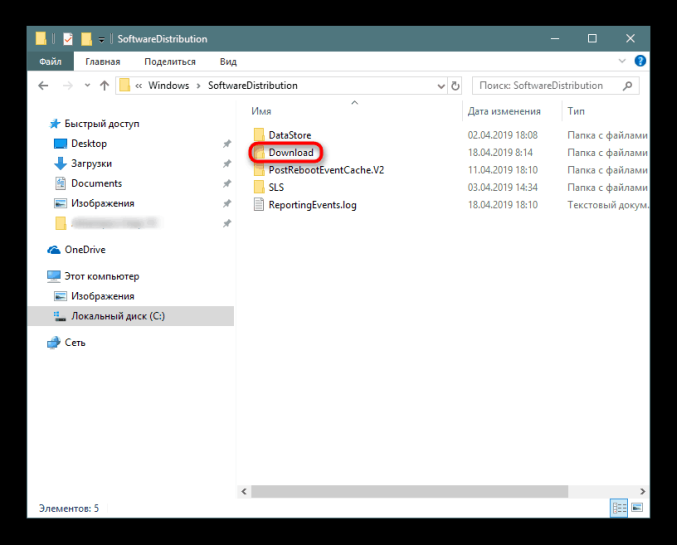Click the DataStore folder icon
Viewport: 677px width, 545px height.
click(x=259, y=135)
